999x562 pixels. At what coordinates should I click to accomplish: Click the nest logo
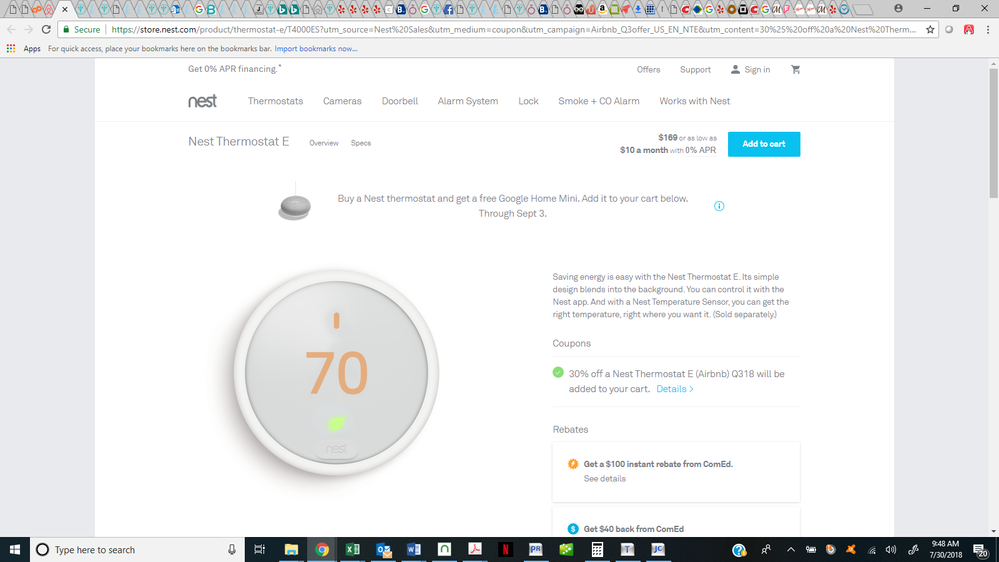tap(202, 101)
